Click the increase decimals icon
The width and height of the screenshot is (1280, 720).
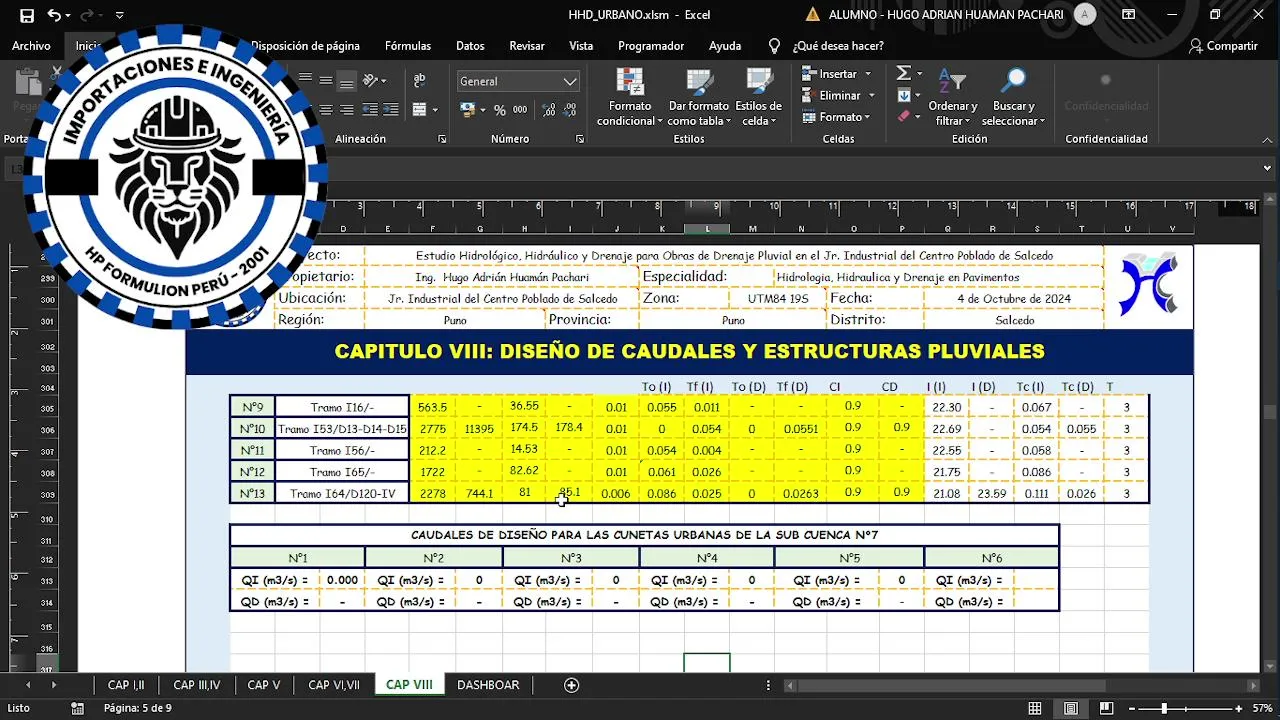coord(548,110)
